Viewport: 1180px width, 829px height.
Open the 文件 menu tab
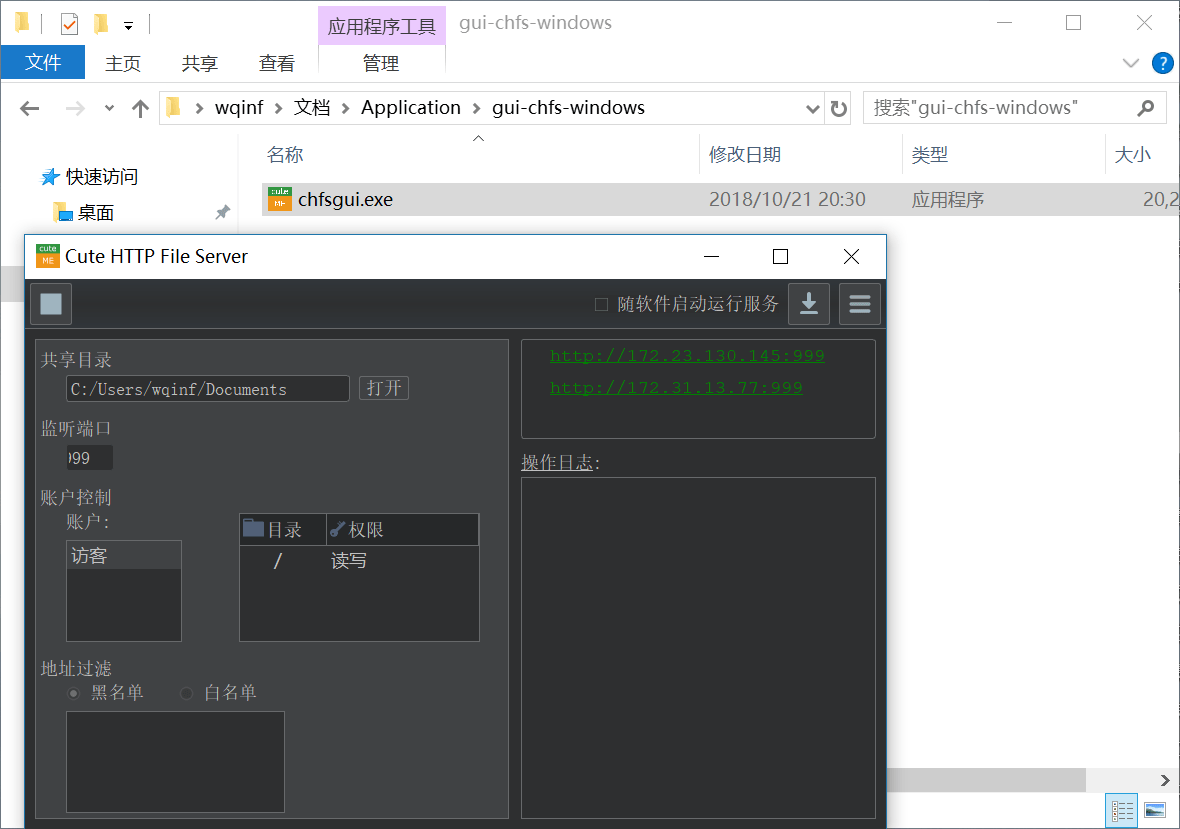pos(43,63)
